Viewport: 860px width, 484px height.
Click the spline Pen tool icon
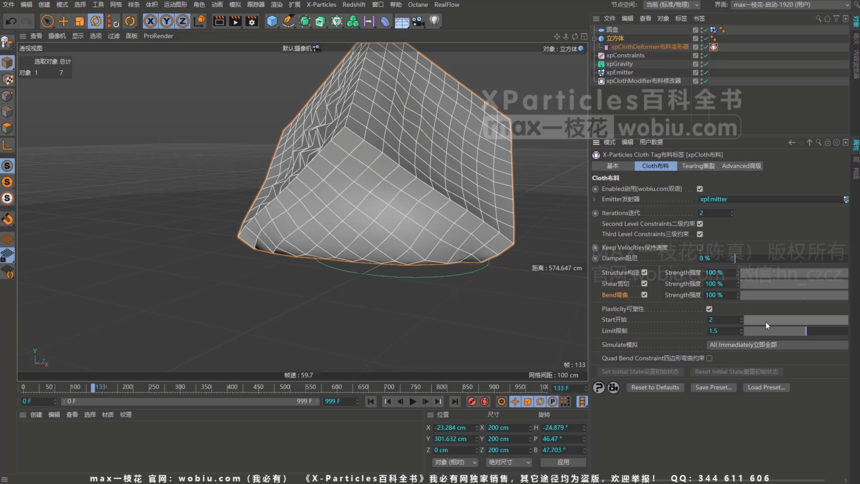click(x=288, y=21)
